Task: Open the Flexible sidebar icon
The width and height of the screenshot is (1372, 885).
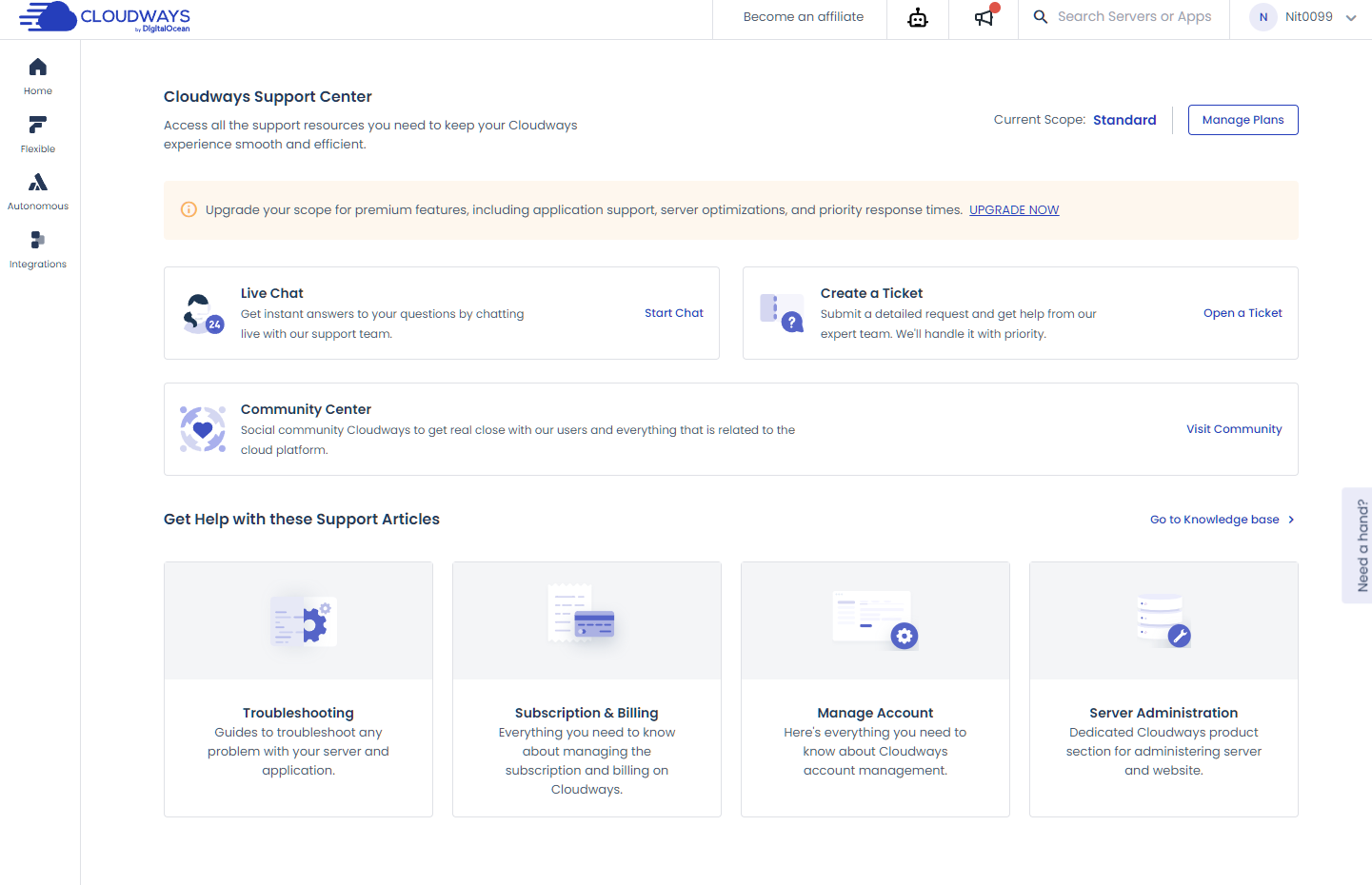Action: pos(38,125)
